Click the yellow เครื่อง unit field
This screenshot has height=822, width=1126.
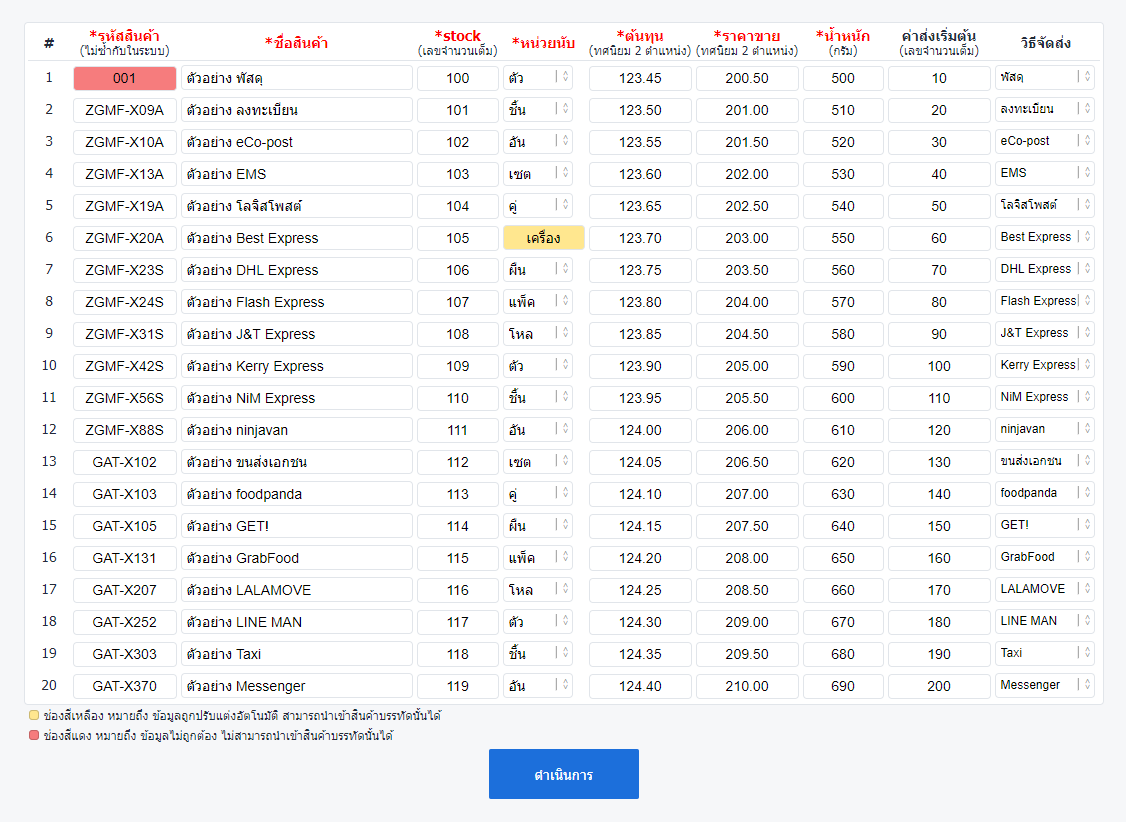click(543, 238)
